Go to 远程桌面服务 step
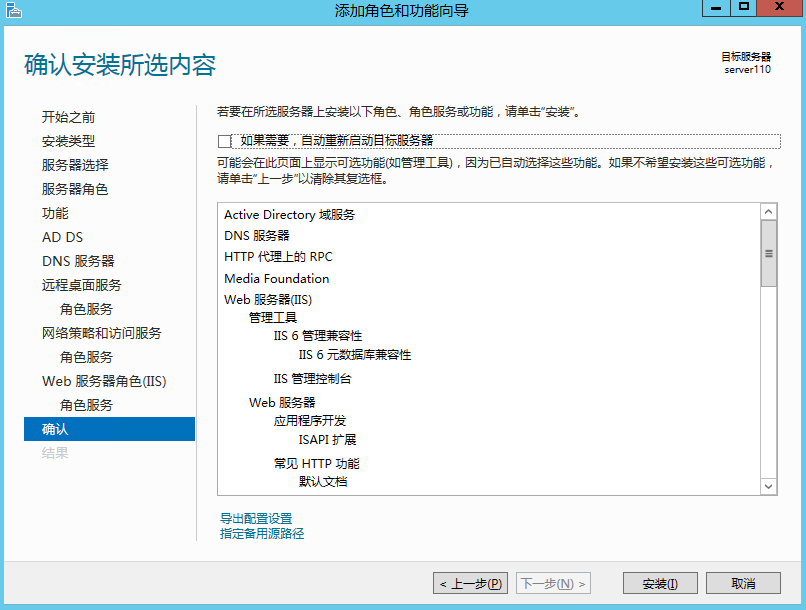Image resolution: width=806 pixels, height=610 pixels. click(x=81, y=285)
